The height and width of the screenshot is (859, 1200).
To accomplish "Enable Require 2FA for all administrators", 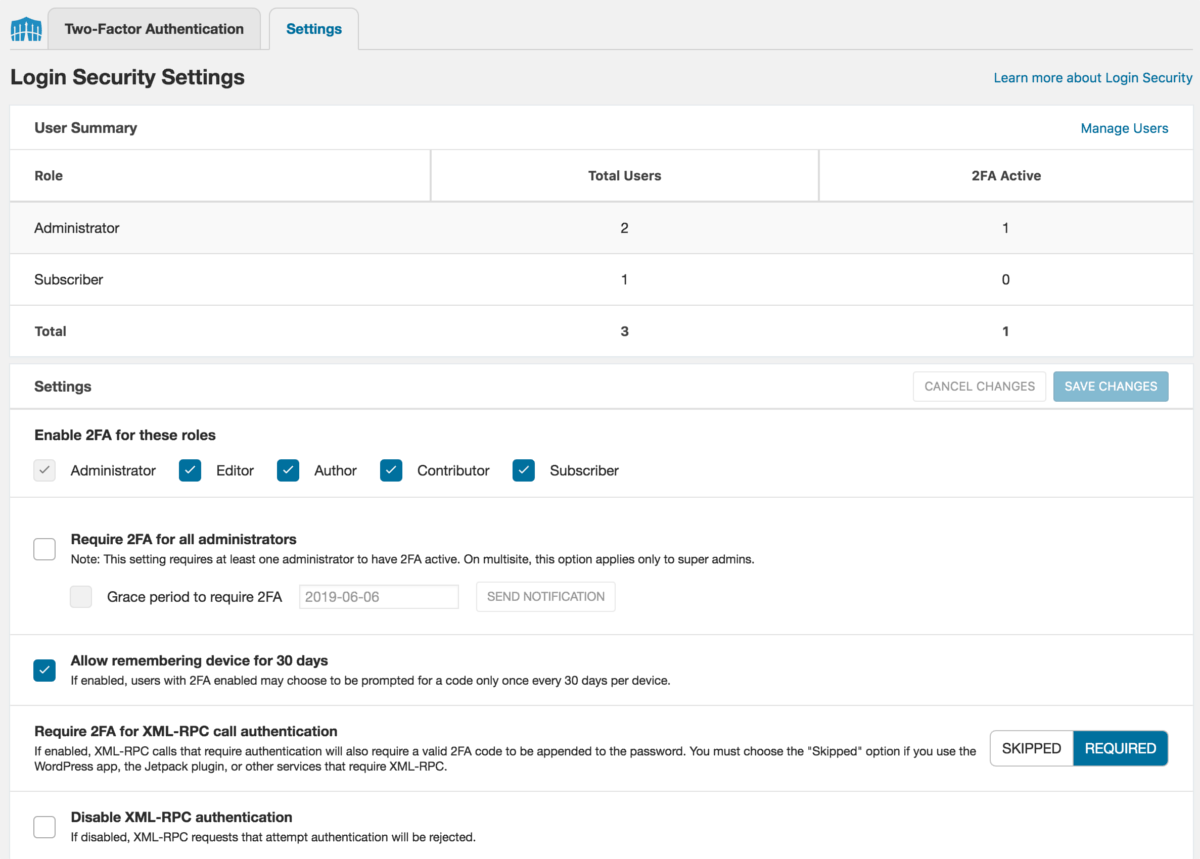I will (44, 548).
